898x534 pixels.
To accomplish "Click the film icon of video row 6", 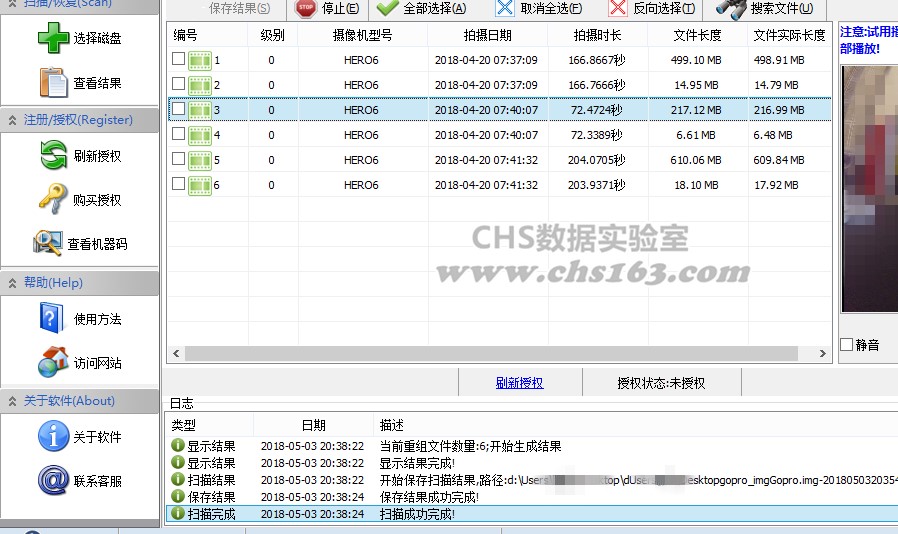I will 200,184.
